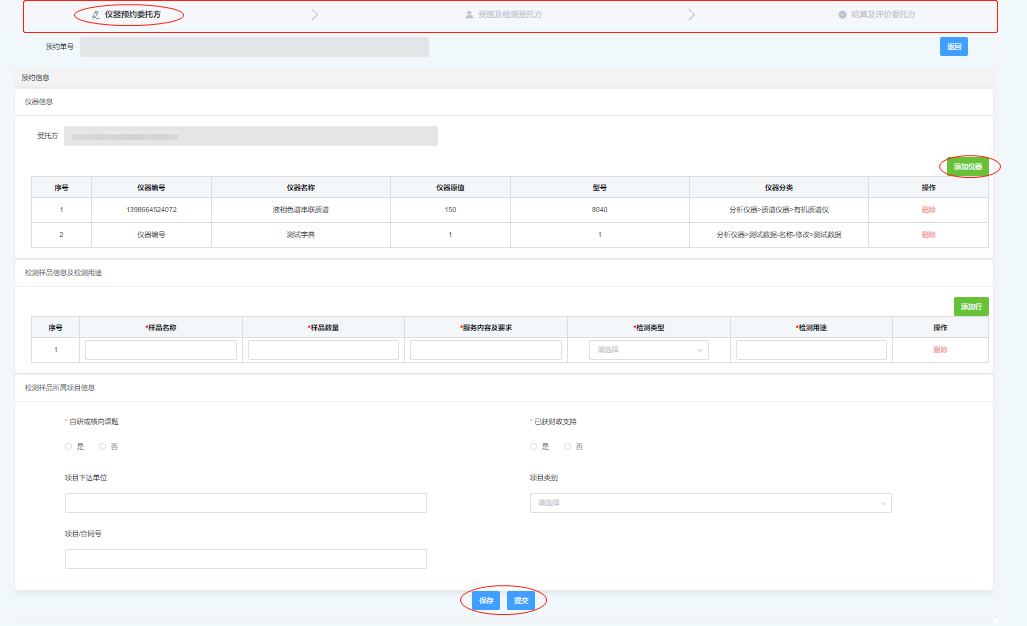Click the 保存 button
The image size is (1027, 626).
pyautogui.click(x=486, y=601)
